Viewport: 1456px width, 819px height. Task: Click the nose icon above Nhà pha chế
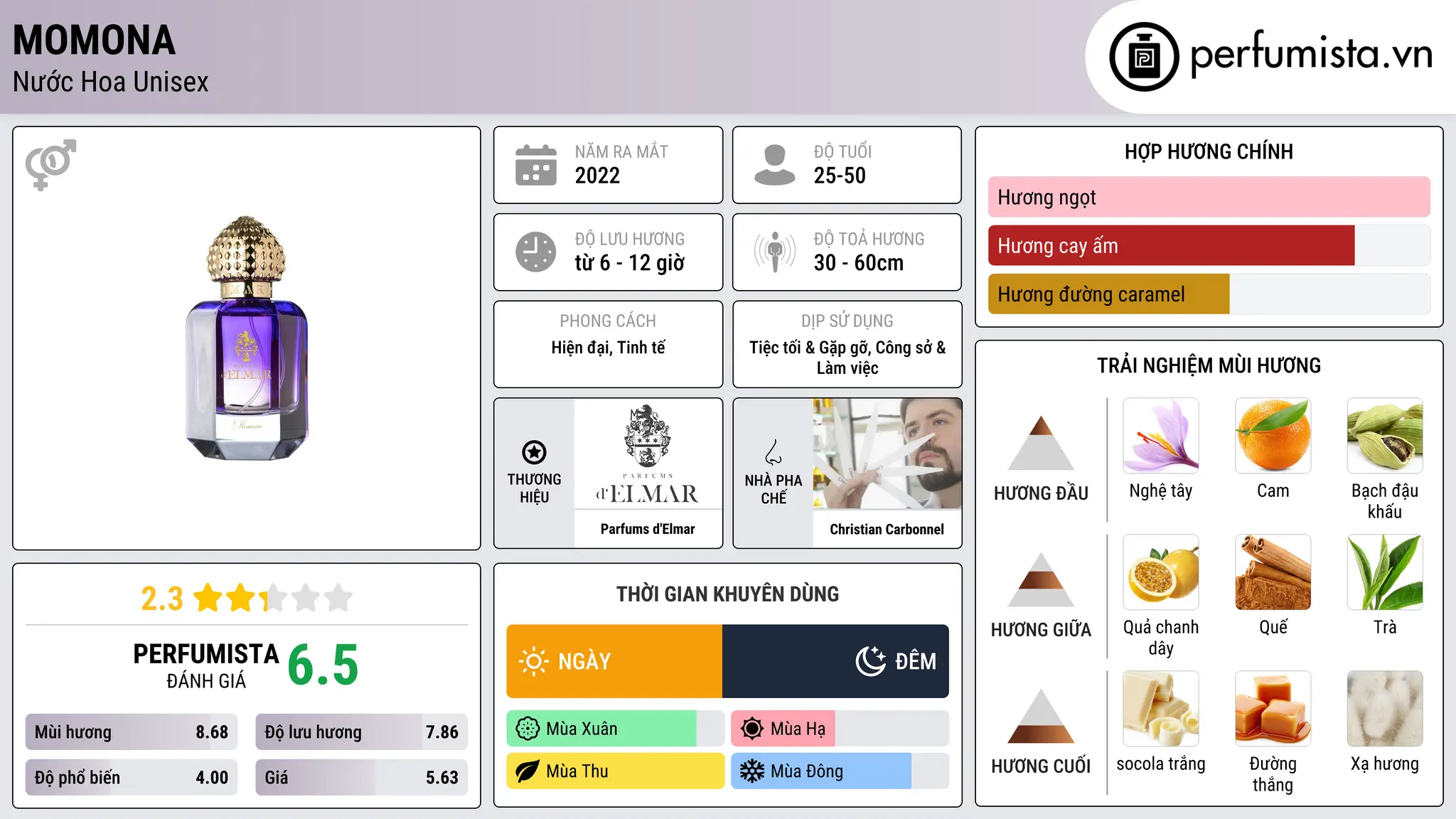pyautogui.click(x=773, y=452)
